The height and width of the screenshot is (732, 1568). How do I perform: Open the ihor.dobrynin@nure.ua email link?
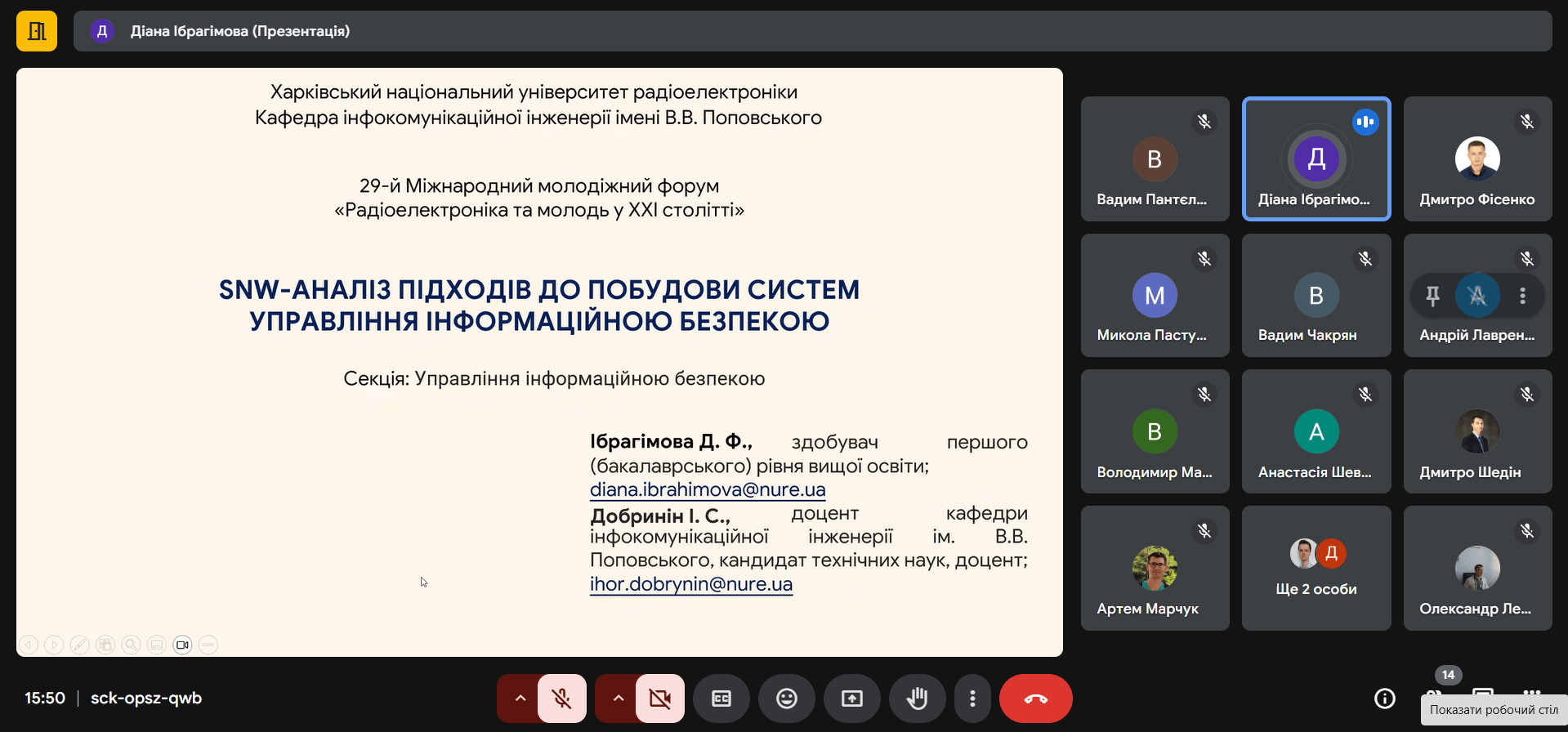[x=691, y=584]
